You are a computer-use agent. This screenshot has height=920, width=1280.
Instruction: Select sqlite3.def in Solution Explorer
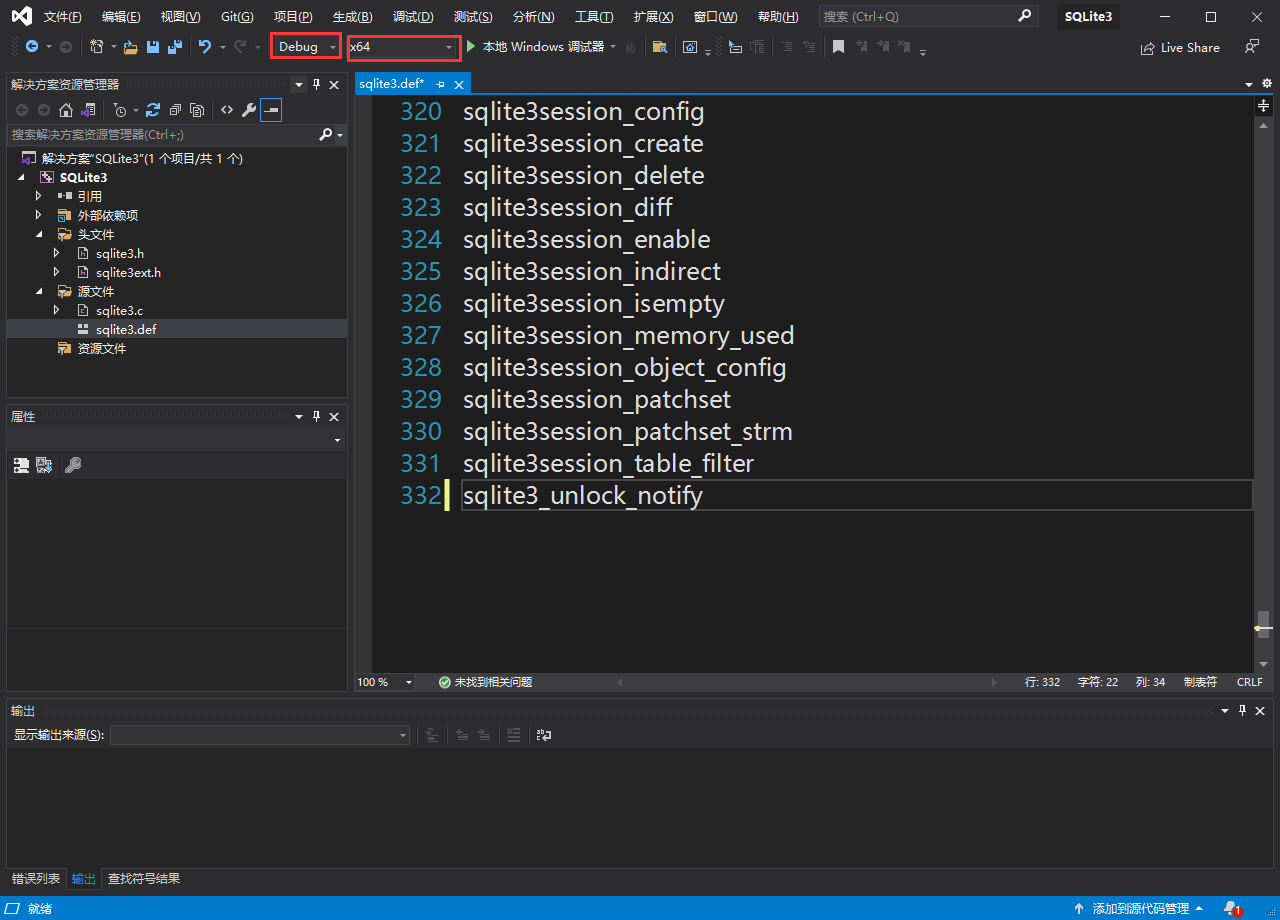[x=126, y=329]
